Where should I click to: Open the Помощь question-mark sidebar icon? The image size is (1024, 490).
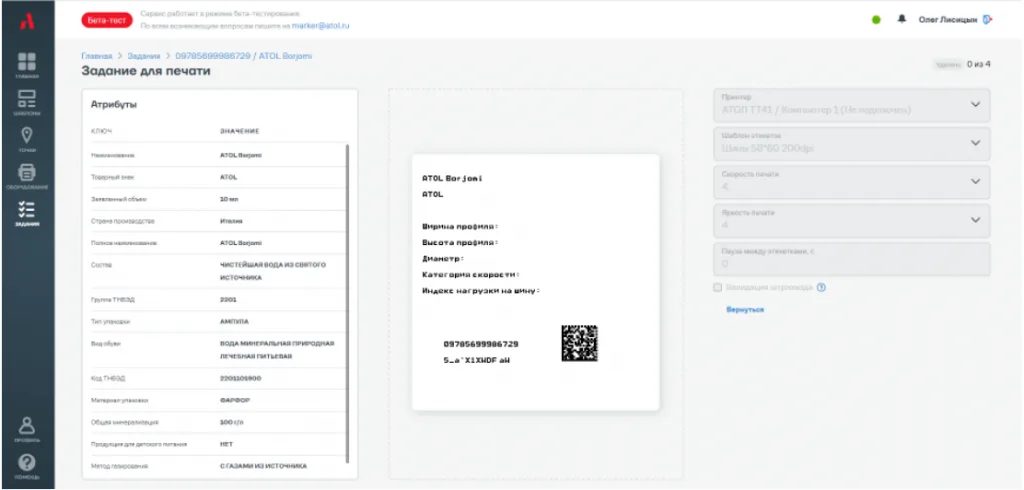[27, 466]
